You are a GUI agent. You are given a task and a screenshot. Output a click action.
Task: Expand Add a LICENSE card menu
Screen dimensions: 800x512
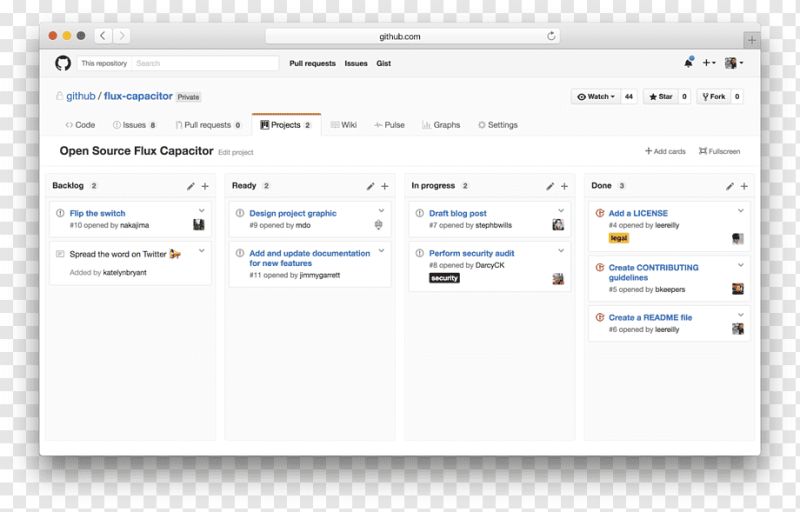pos(741,211)
